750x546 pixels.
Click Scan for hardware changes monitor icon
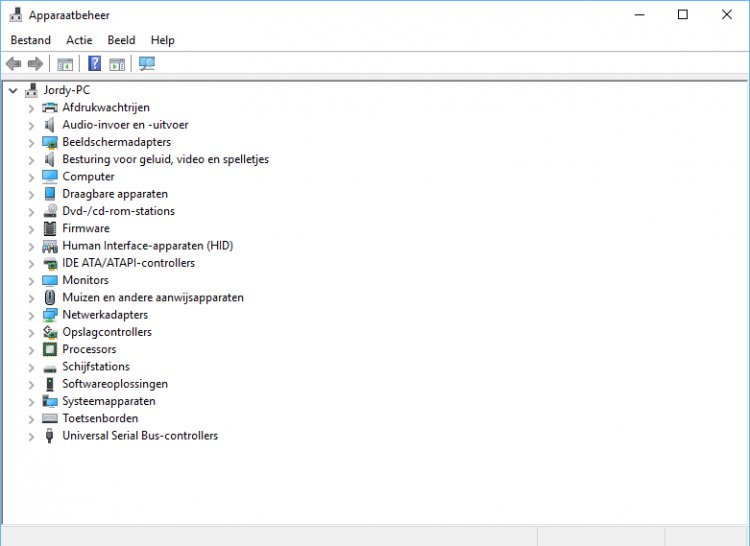tap(147, 64)
